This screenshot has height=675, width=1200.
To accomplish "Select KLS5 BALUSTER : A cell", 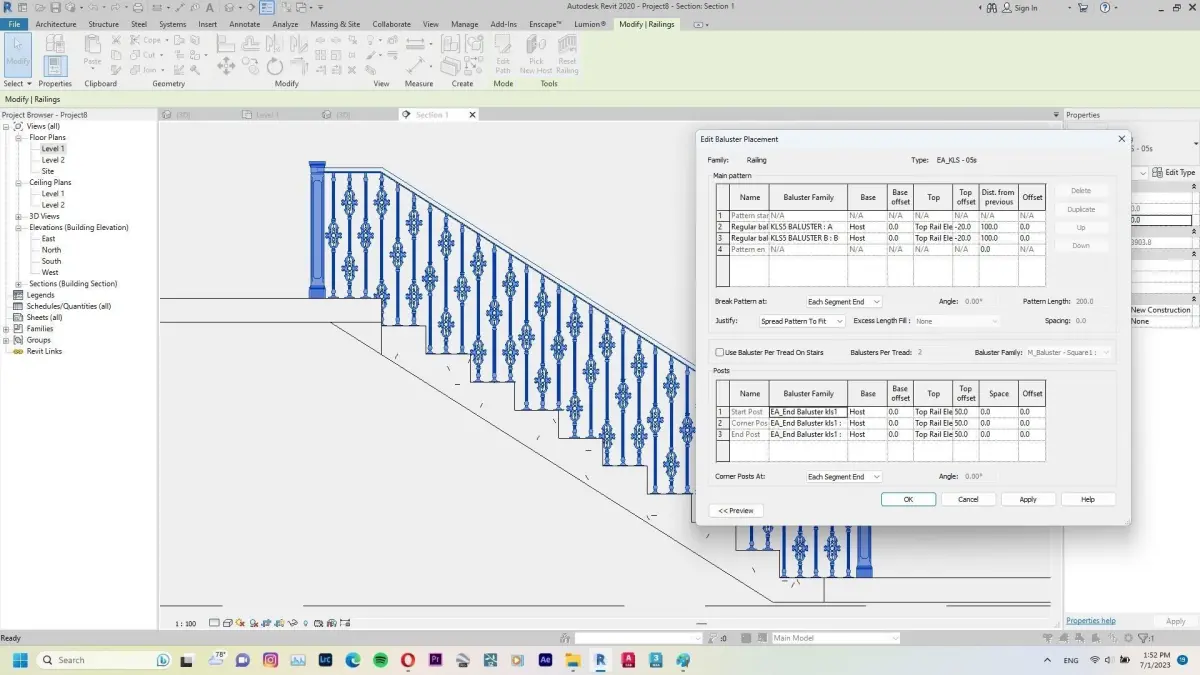I will click(x=808, y=227).
